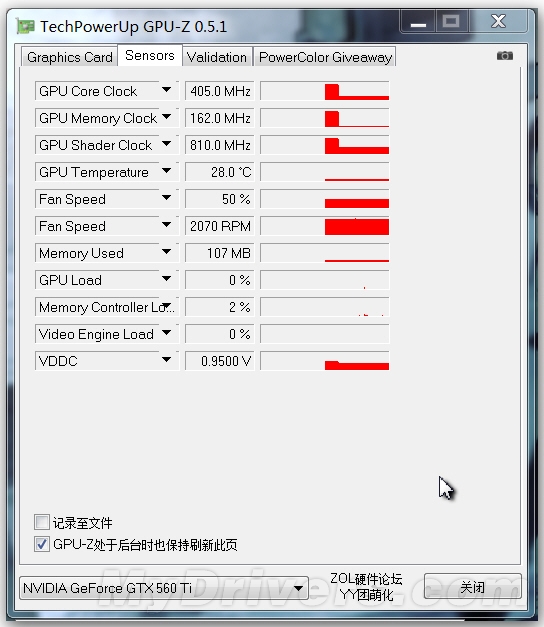Maximize the GPU-Z window

pos(451,22)
